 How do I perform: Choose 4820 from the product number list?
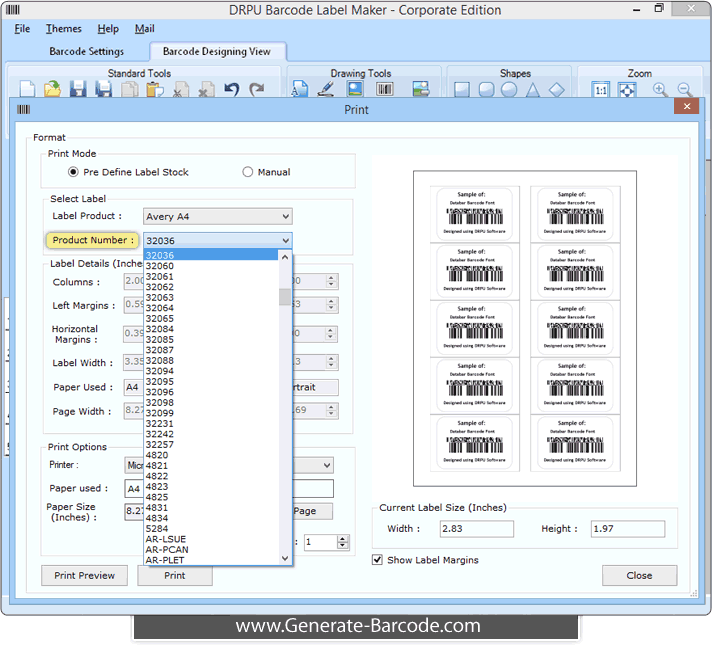point(211,455)
